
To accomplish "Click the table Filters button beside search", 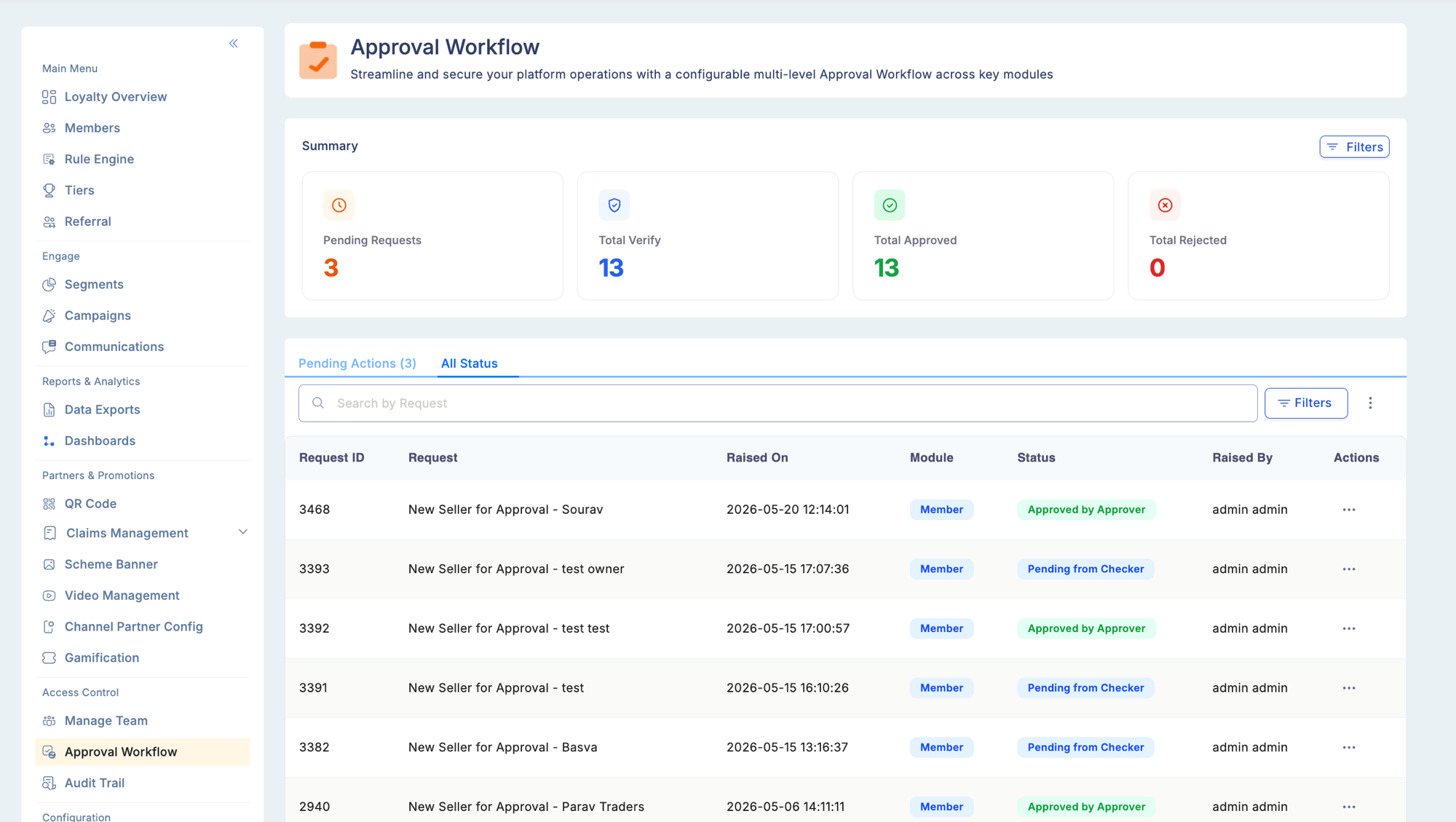I will [1306, 403].
